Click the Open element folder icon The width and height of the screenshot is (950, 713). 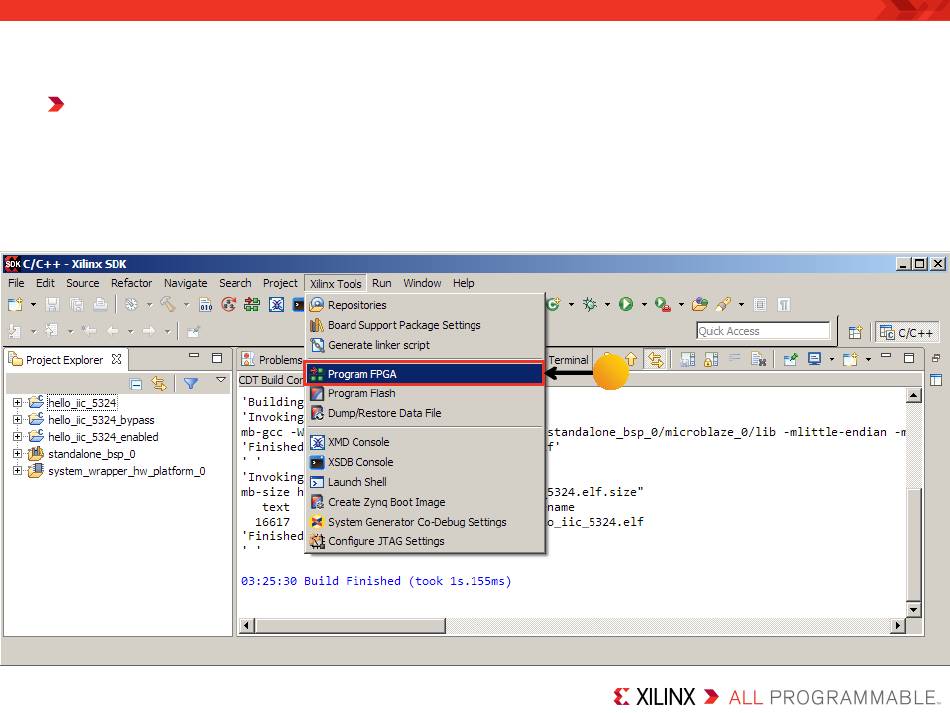700,304
